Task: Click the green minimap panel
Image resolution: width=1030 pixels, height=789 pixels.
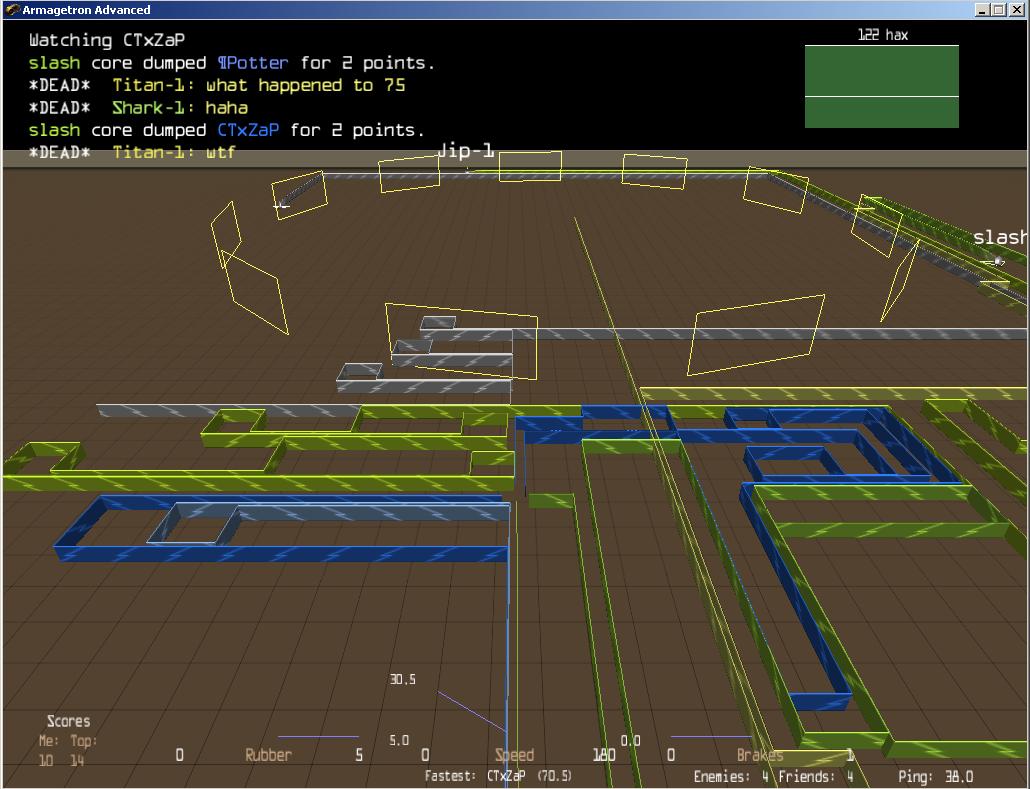Action: pyautogui.click(x=882, y=86)
